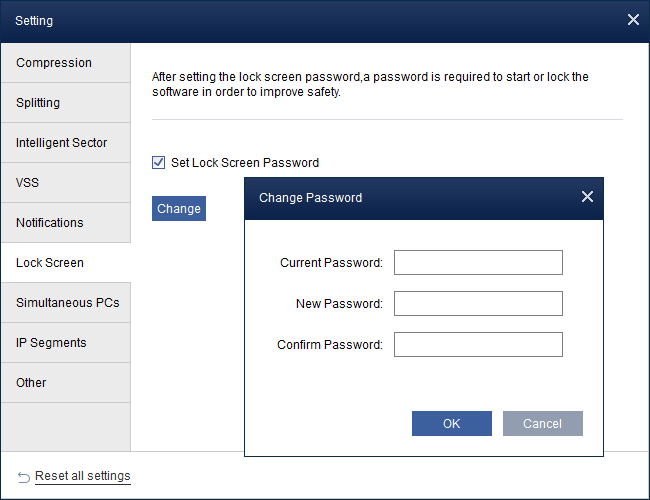Close the Change Password dialog

tap(587, 197)
